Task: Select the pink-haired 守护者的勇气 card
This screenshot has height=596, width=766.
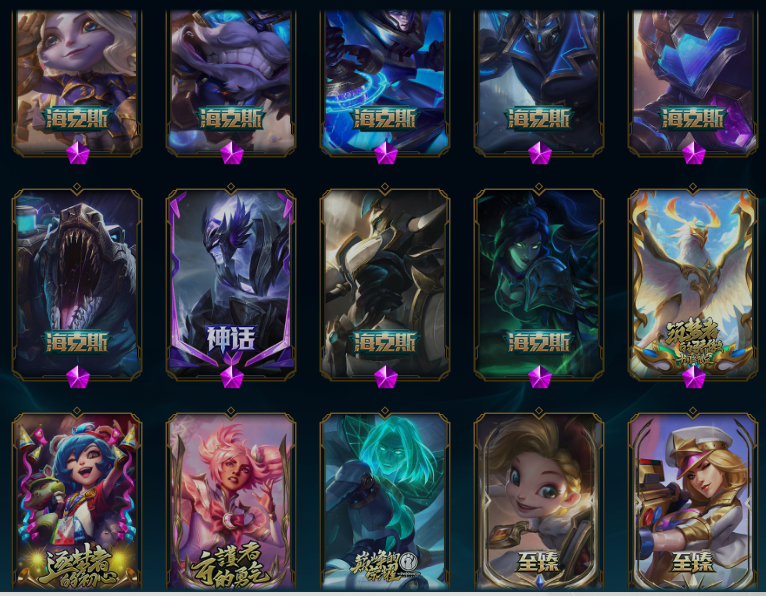Action: pos(231,501)
